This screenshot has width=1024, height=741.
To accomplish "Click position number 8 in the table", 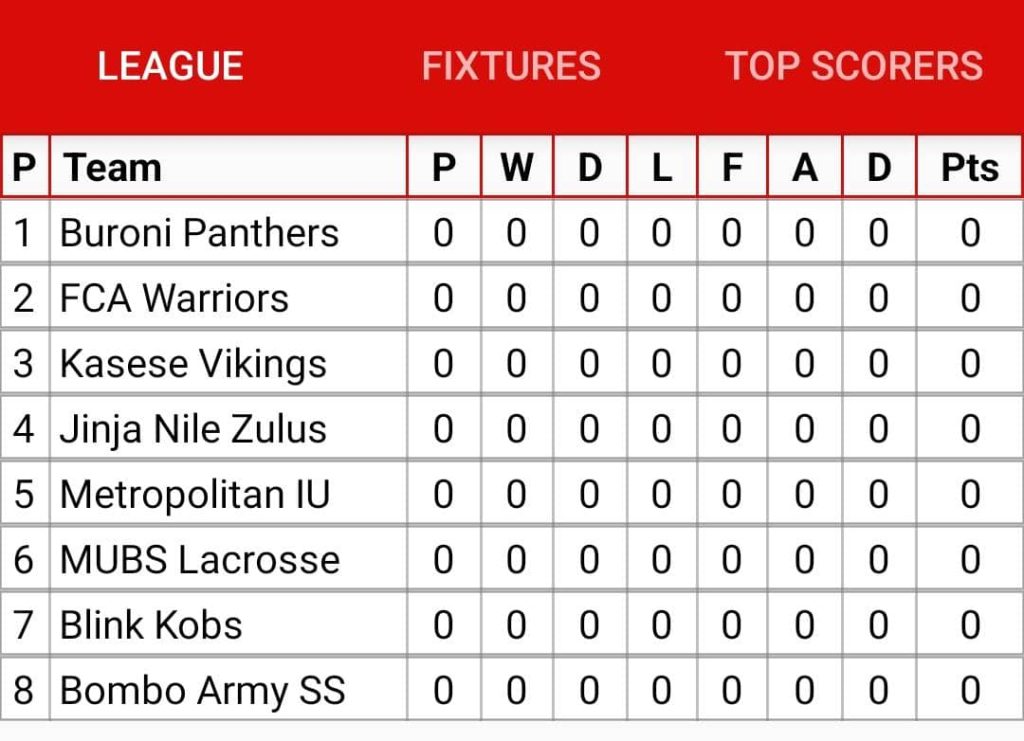I will pyautogui.click(x=24, y=690).
